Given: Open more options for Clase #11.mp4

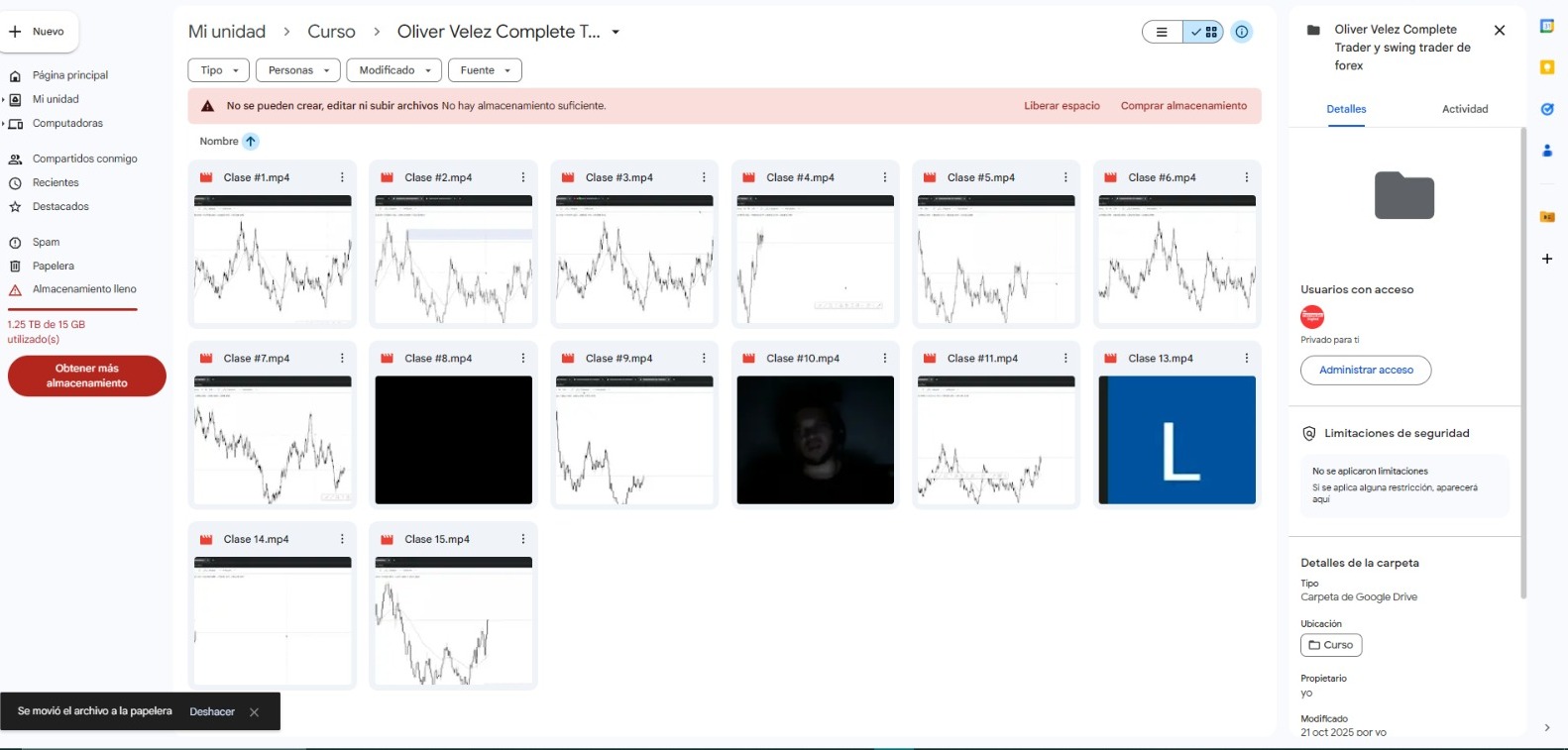Looking at the screenshot, I should point(1065,358).
